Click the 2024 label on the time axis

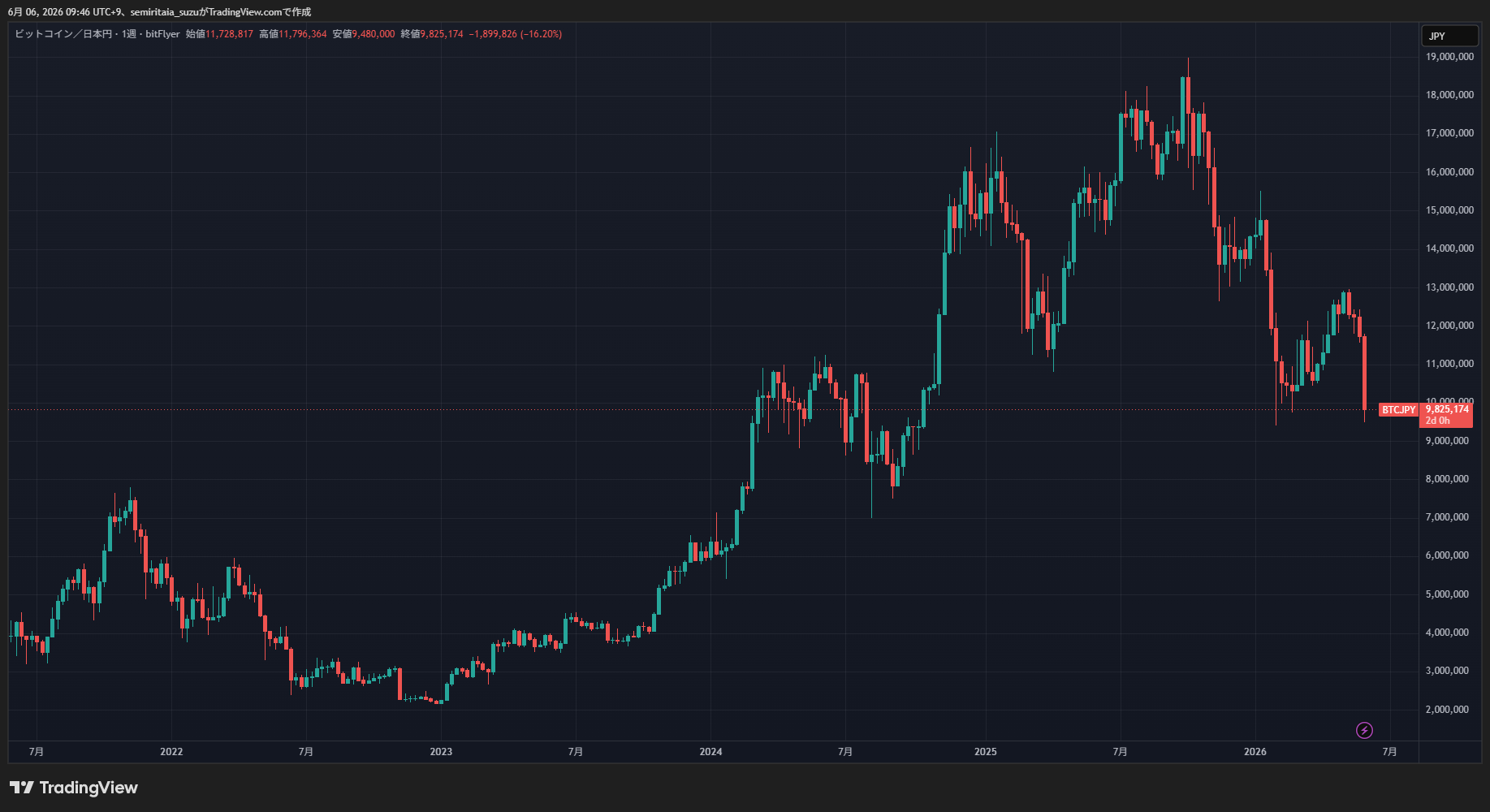(x=710, y=752)
